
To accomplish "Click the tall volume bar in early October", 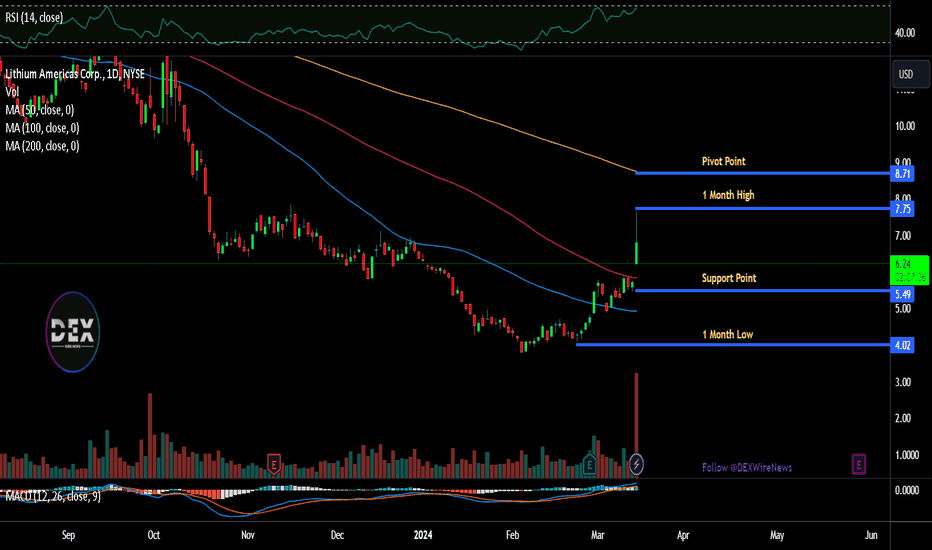I will tap(150, 435).
